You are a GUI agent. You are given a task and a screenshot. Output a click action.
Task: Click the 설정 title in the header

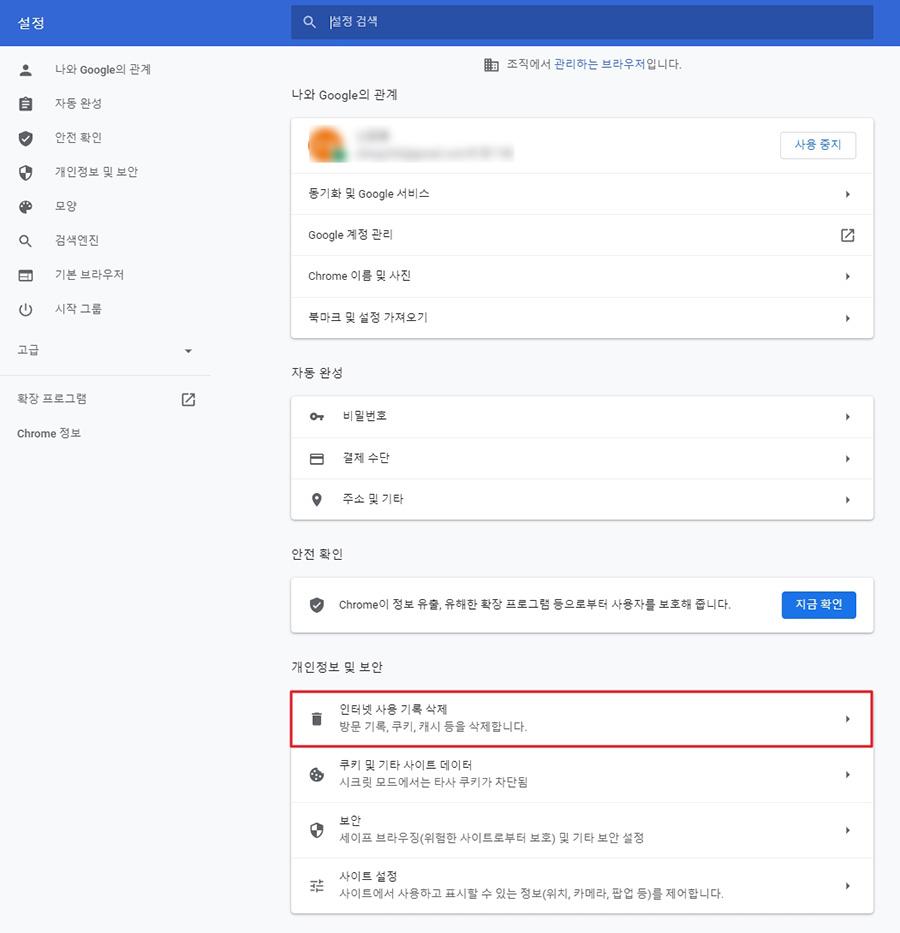coord(31,23)
